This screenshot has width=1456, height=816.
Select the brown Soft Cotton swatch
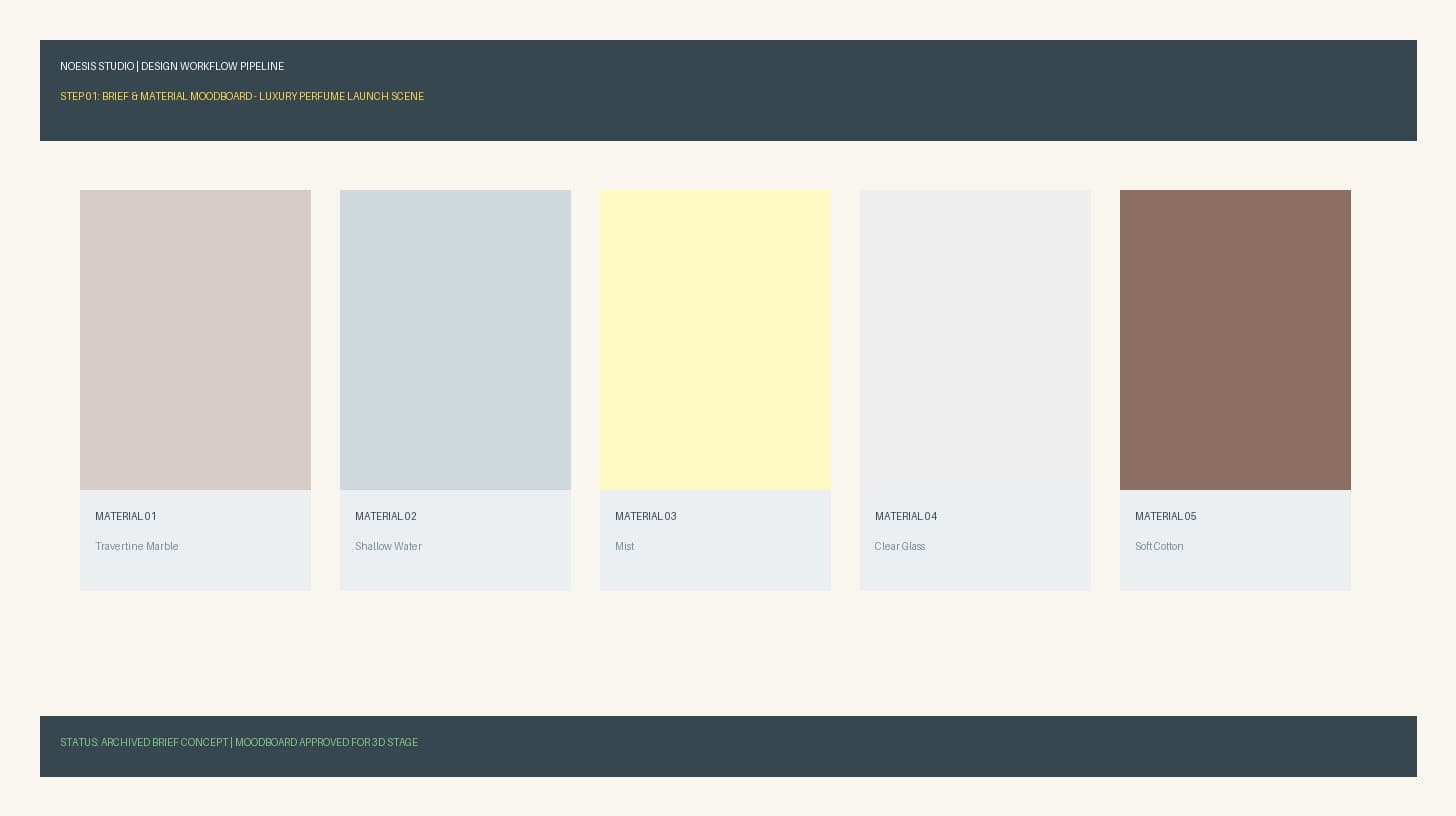[x=1235, y=340]
